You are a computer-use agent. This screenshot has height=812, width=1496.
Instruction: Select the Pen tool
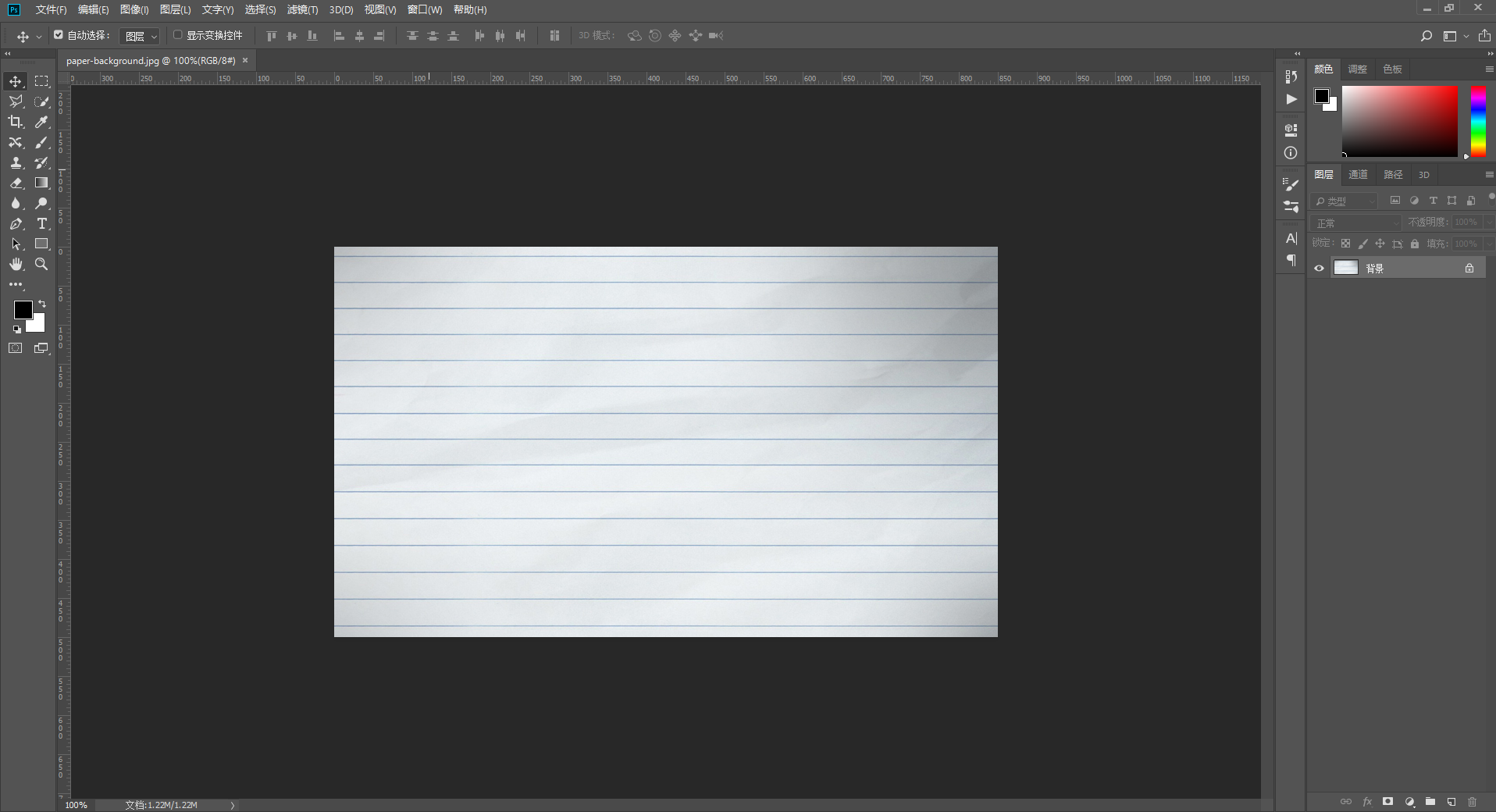16,223
